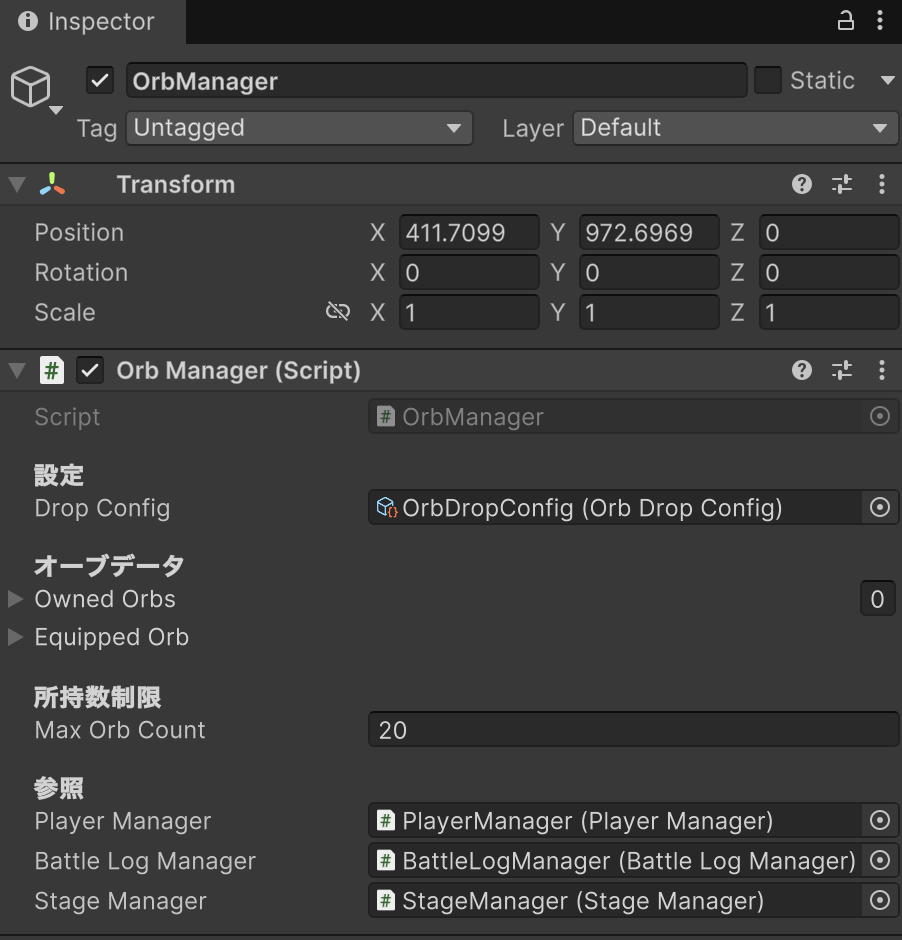Screen dimensions: 902x940
Task: Open Transform preset settings icon
Action: (x=842, y=184)
